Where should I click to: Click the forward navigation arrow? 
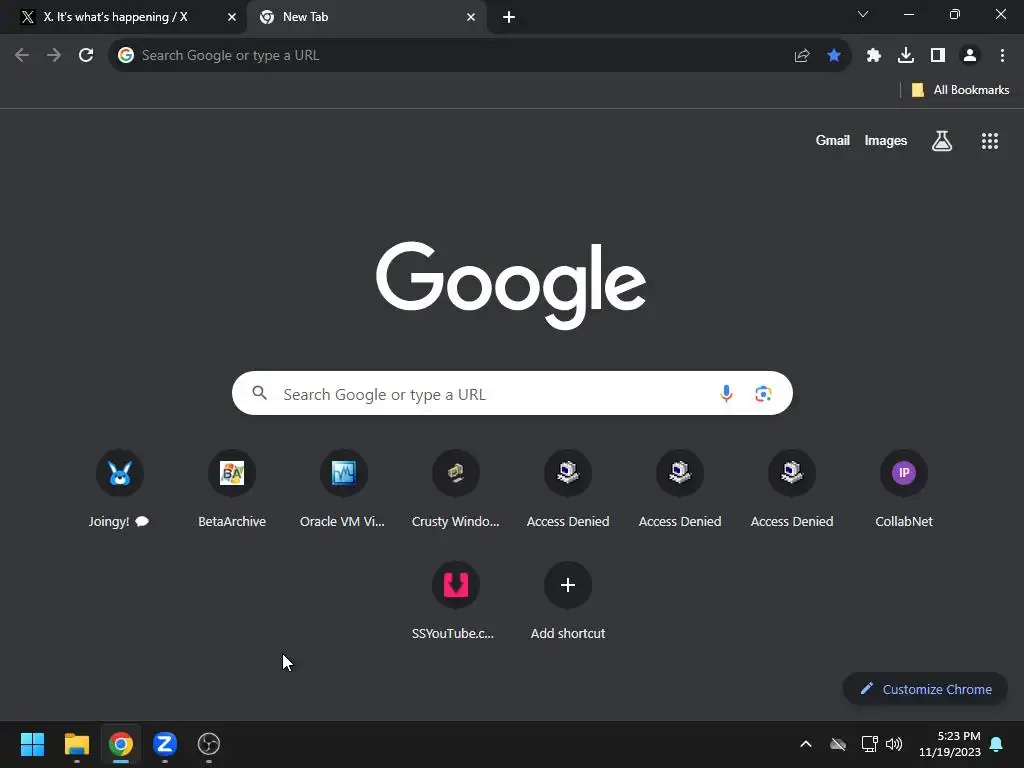(x=54, y=56)
